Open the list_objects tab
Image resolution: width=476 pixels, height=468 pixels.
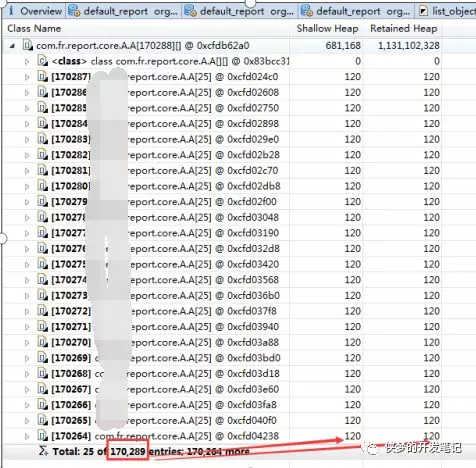(x=447, y=11)
